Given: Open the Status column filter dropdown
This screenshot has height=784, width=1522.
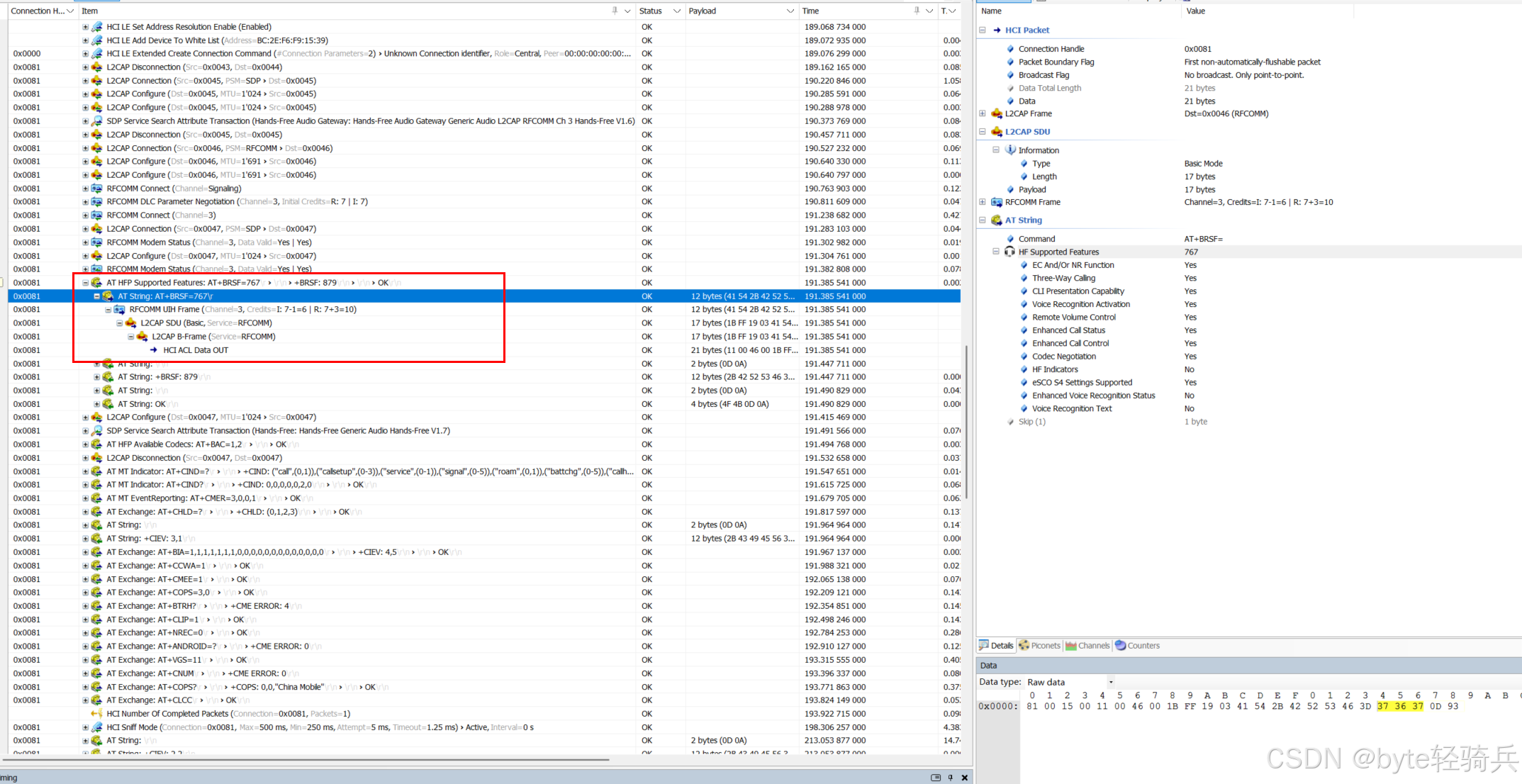Looking at the screenshot, I should pyautogui.click(x=676, y=11).
